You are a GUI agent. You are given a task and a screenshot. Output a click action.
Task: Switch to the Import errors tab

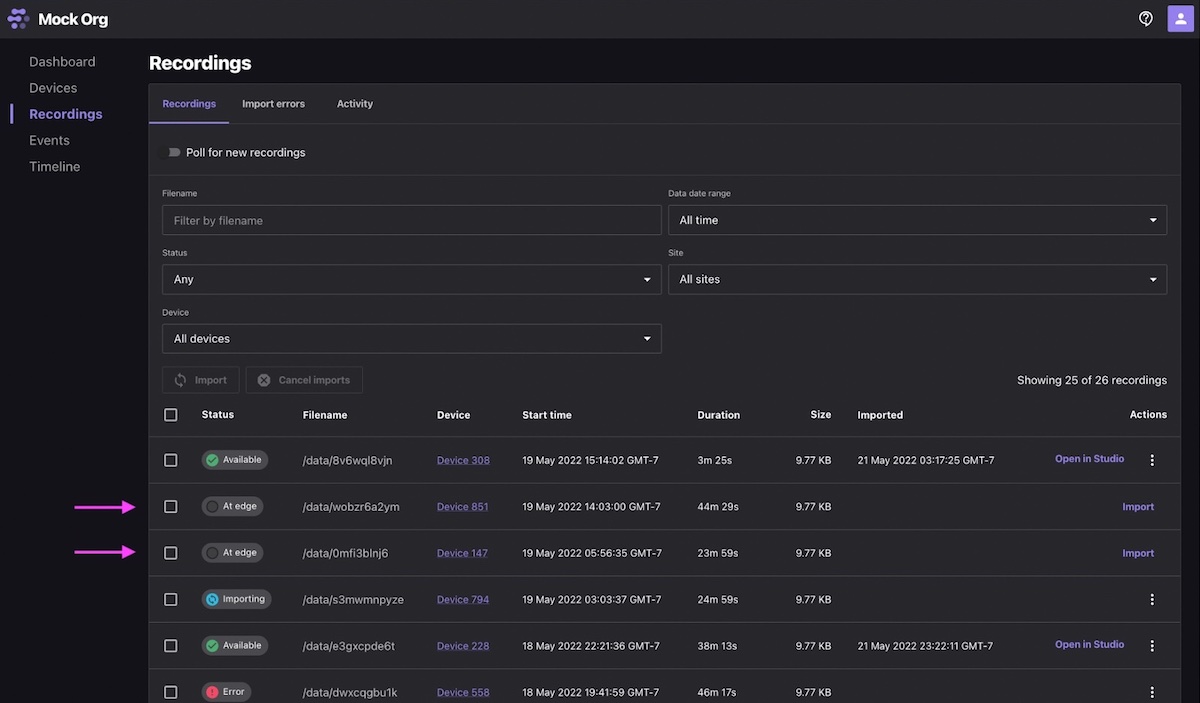(x=273, y=103)
